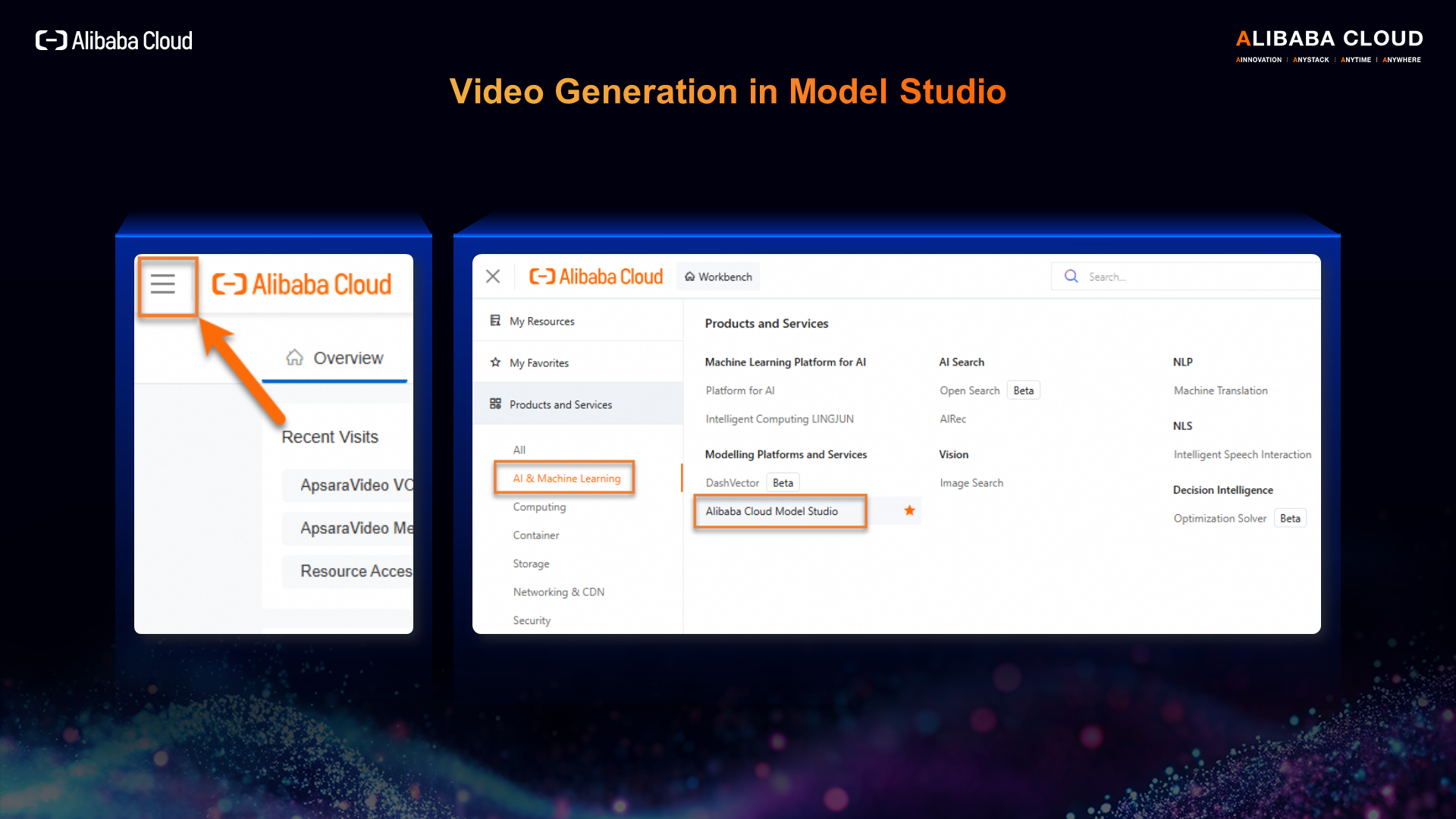1456x819 pixels.
Task: Click the Decision Intelligence heading
Action: tap(1223, 491)
